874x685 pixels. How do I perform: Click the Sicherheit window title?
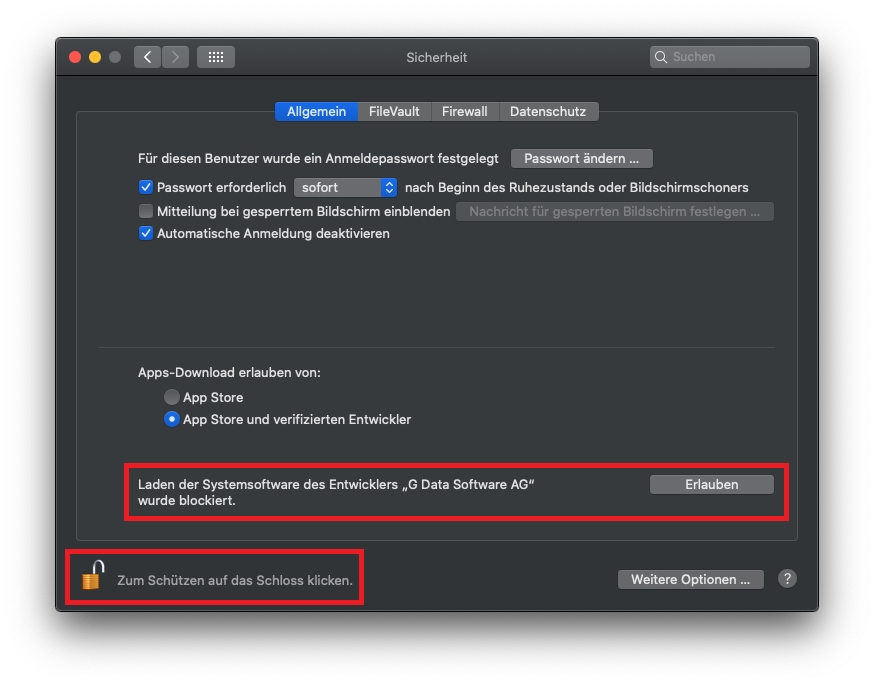[x=436, y=57]
